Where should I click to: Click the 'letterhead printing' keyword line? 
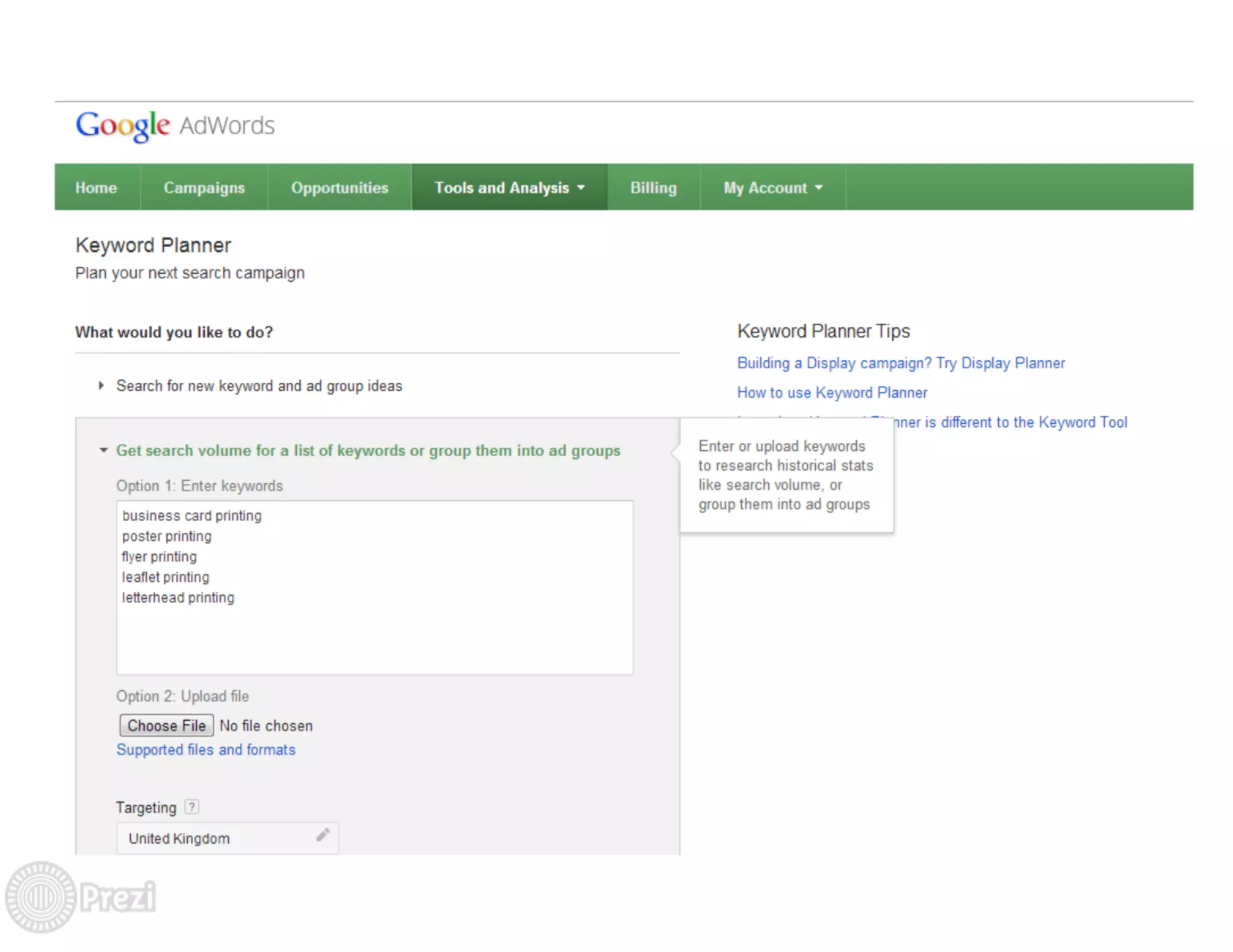(x=178, y=598)
